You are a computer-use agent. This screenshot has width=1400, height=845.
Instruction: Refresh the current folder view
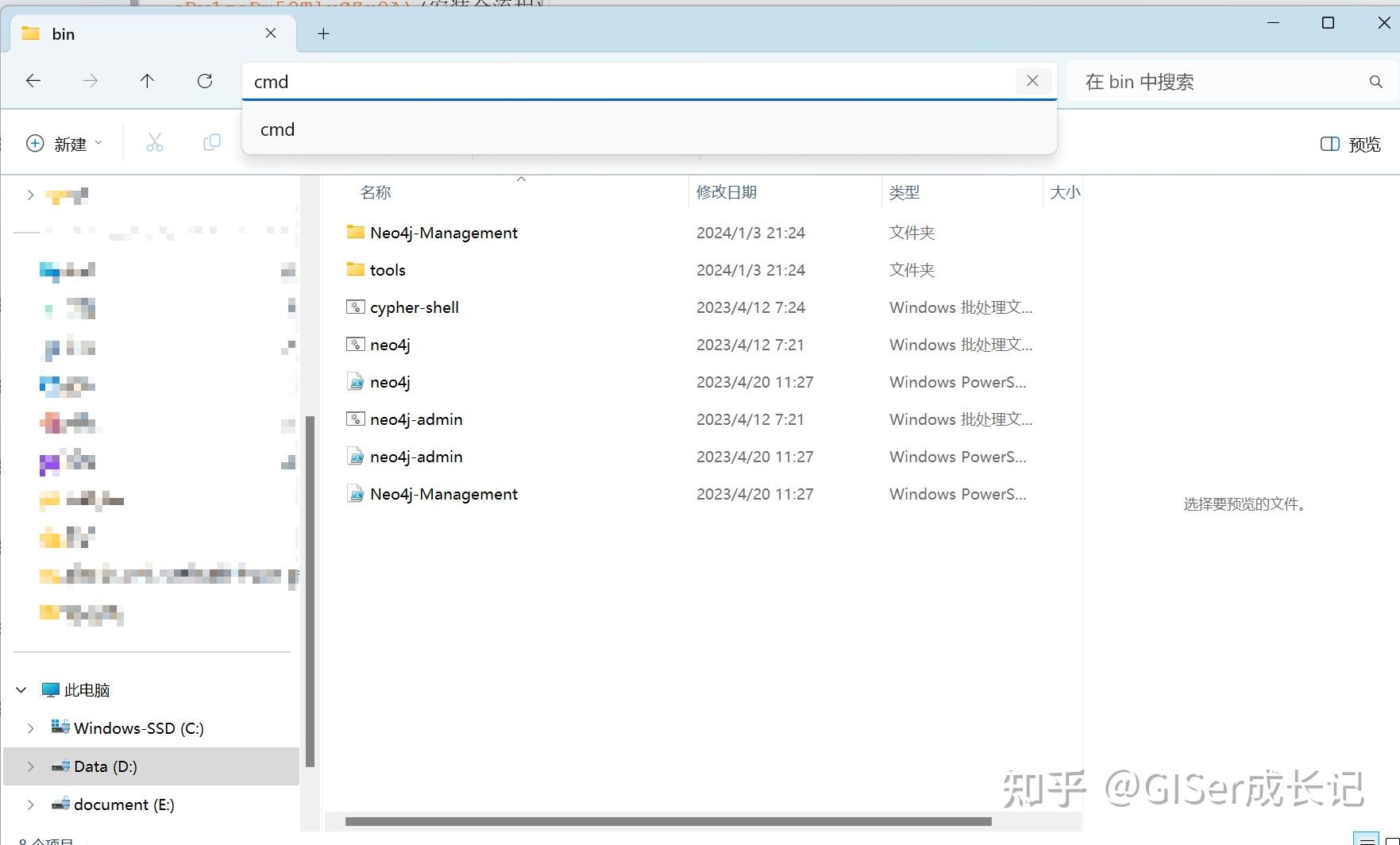click(x=205, y=80)
